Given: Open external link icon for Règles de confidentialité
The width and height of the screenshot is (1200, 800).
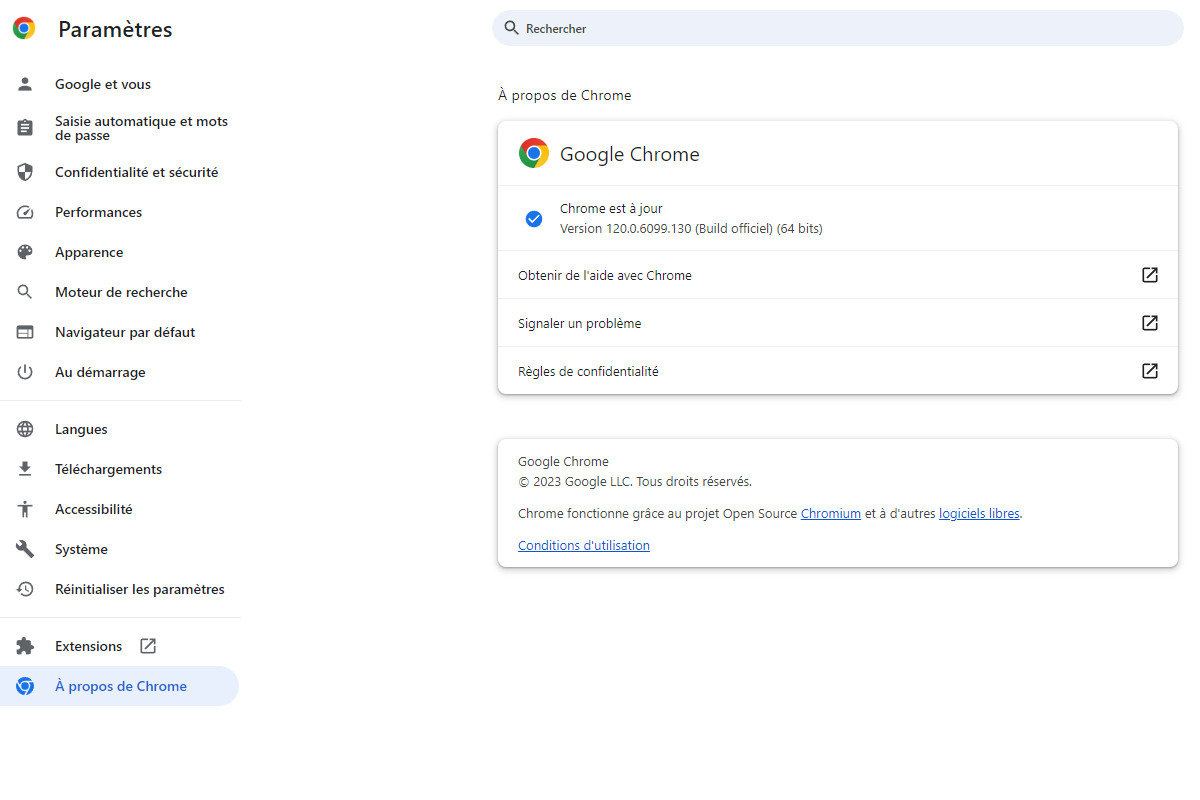Looking at the screenshot, I should [x=1150, y=371].
